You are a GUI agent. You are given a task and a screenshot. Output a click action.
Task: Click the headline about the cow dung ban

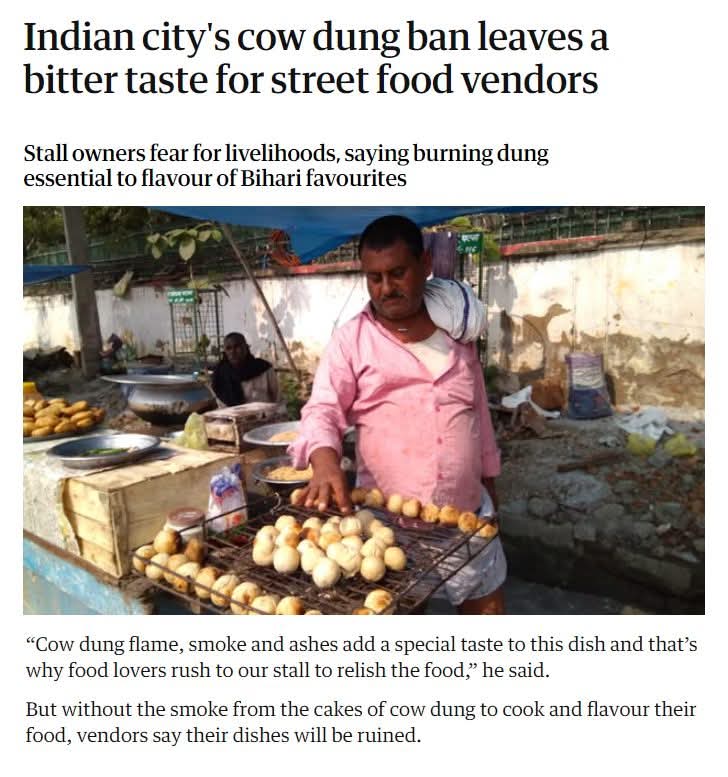coord(316,58)
